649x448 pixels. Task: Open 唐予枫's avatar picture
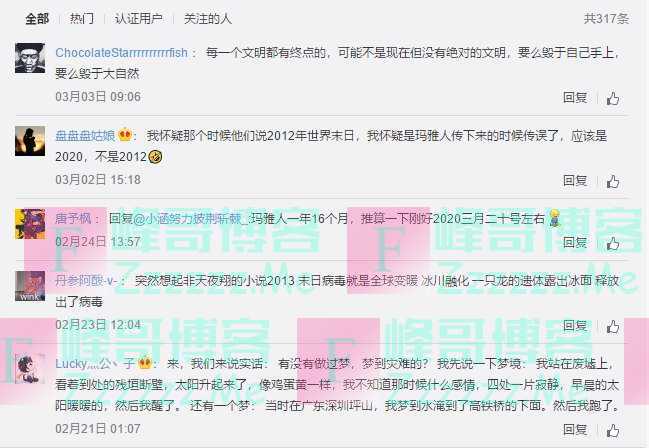click(30, 224)
